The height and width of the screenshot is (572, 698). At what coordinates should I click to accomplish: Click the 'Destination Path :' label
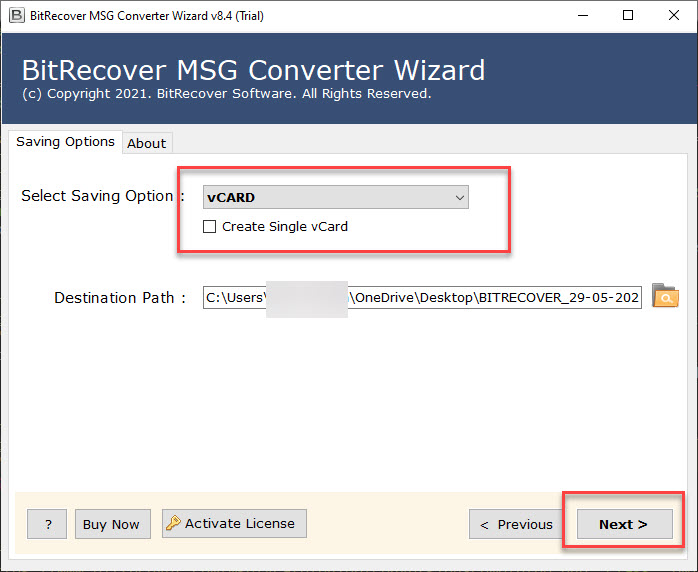coord(120,298)
